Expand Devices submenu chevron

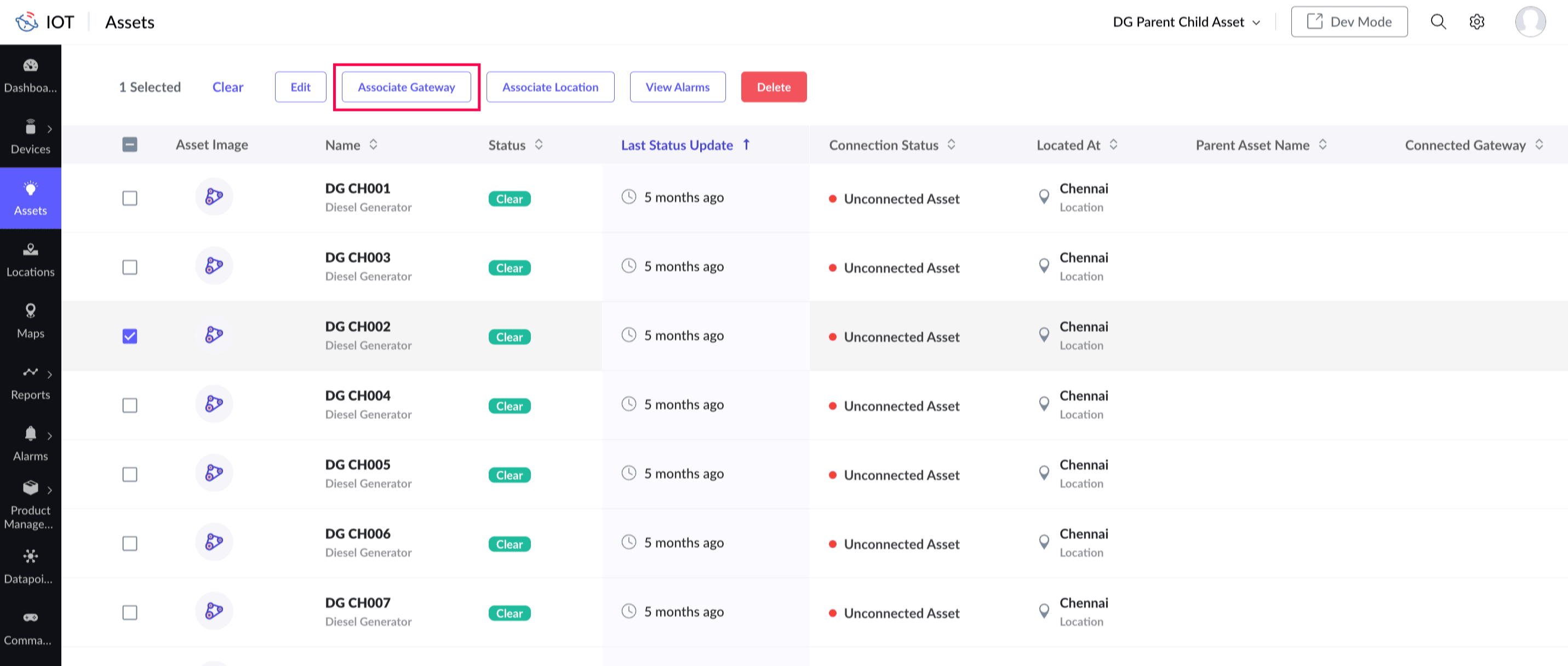(x=50, y=129)
